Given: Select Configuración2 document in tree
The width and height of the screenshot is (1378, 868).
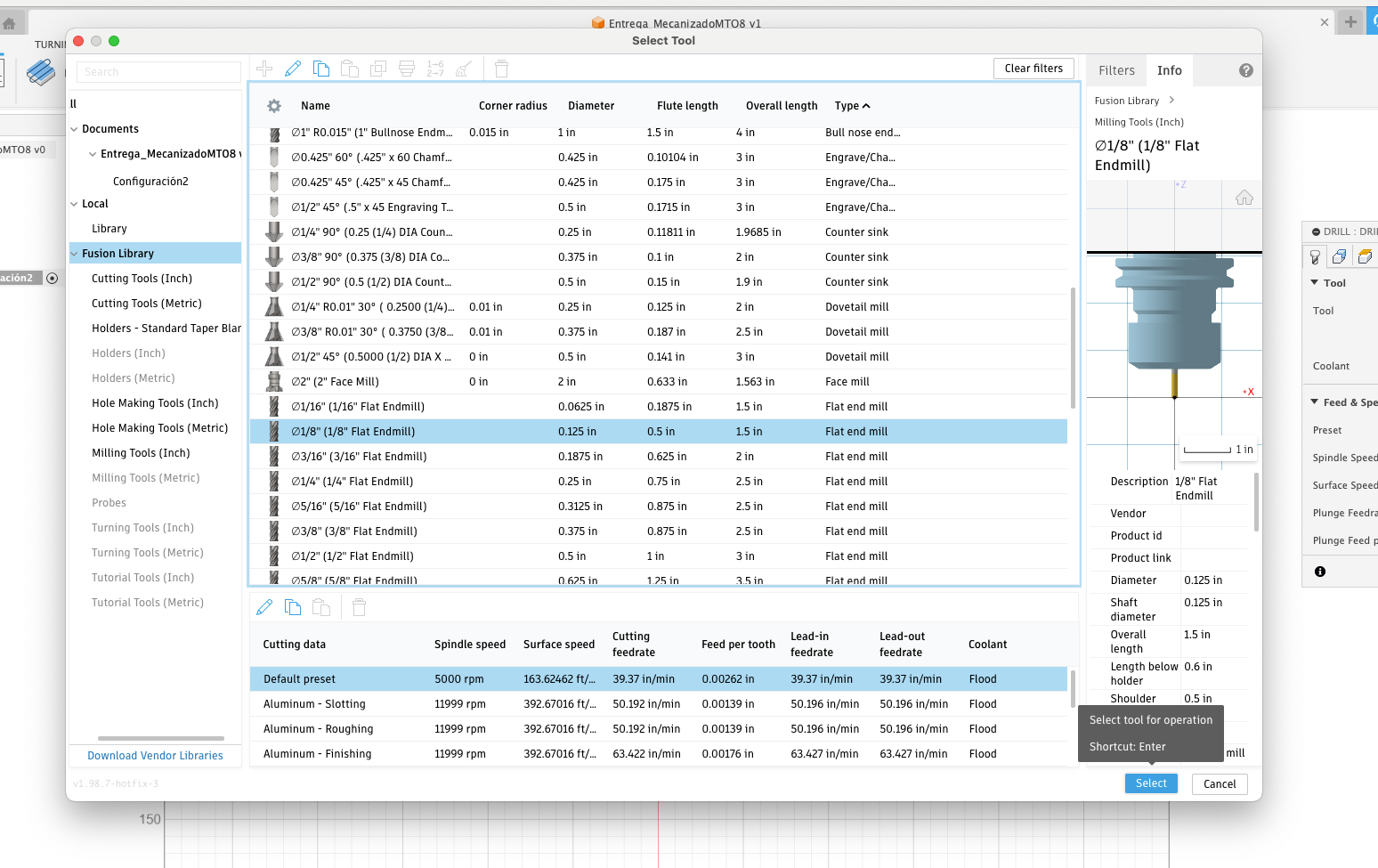Looking at the screenshot, I should point(150,181).
